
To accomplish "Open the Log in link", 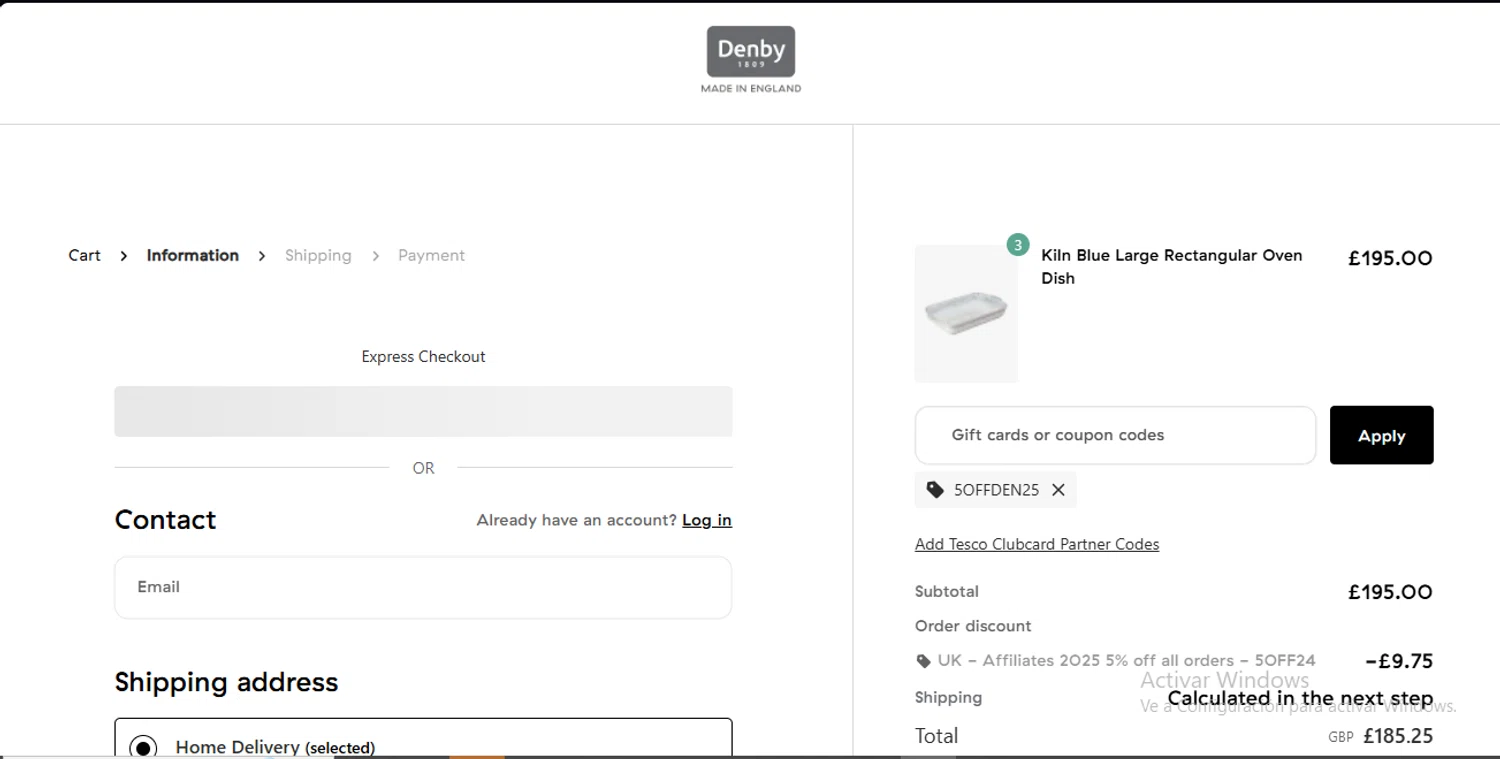I will click(707, 520).
